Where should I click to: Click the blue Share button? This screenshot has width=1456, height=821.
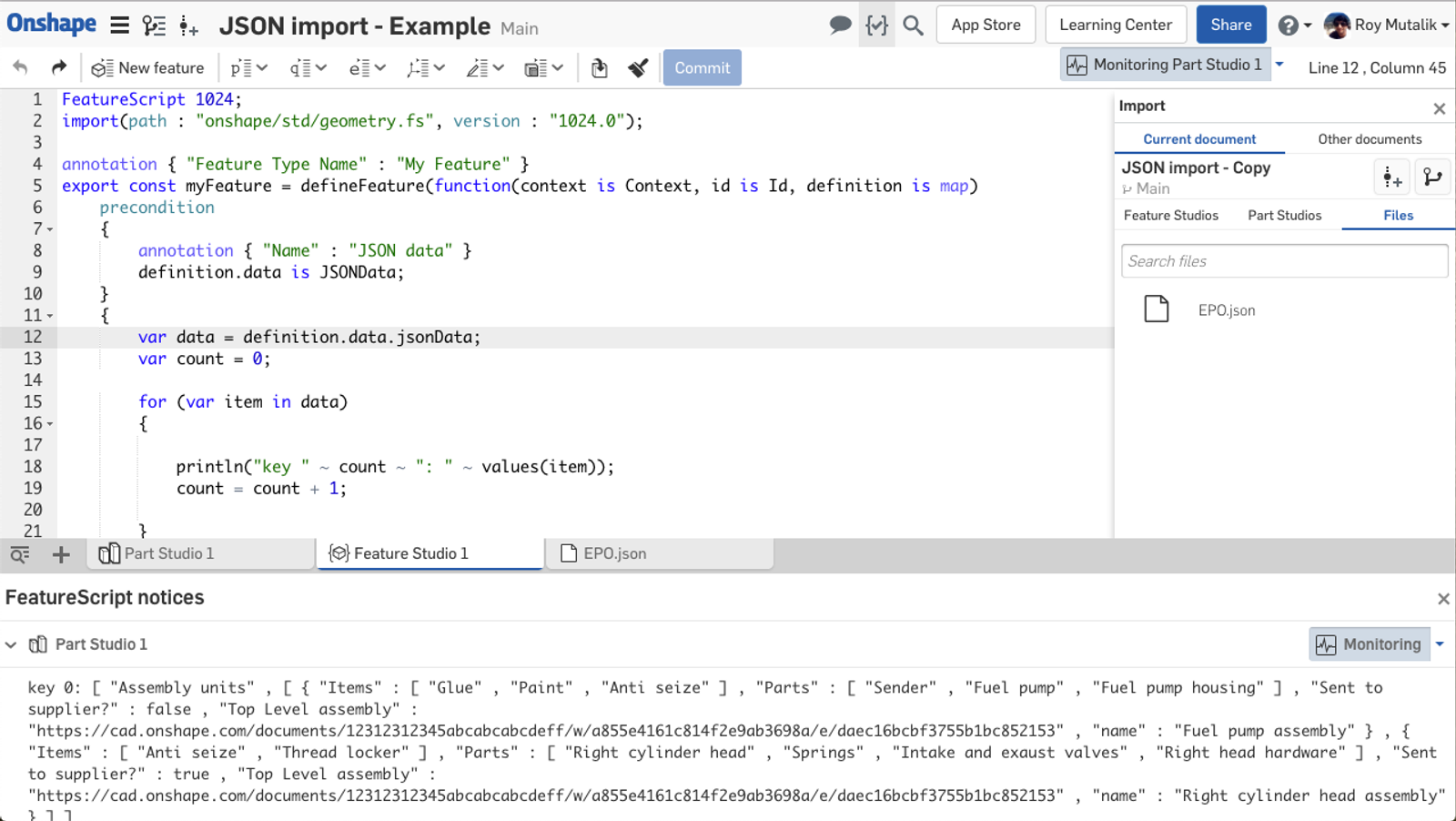coord(1230,25)
